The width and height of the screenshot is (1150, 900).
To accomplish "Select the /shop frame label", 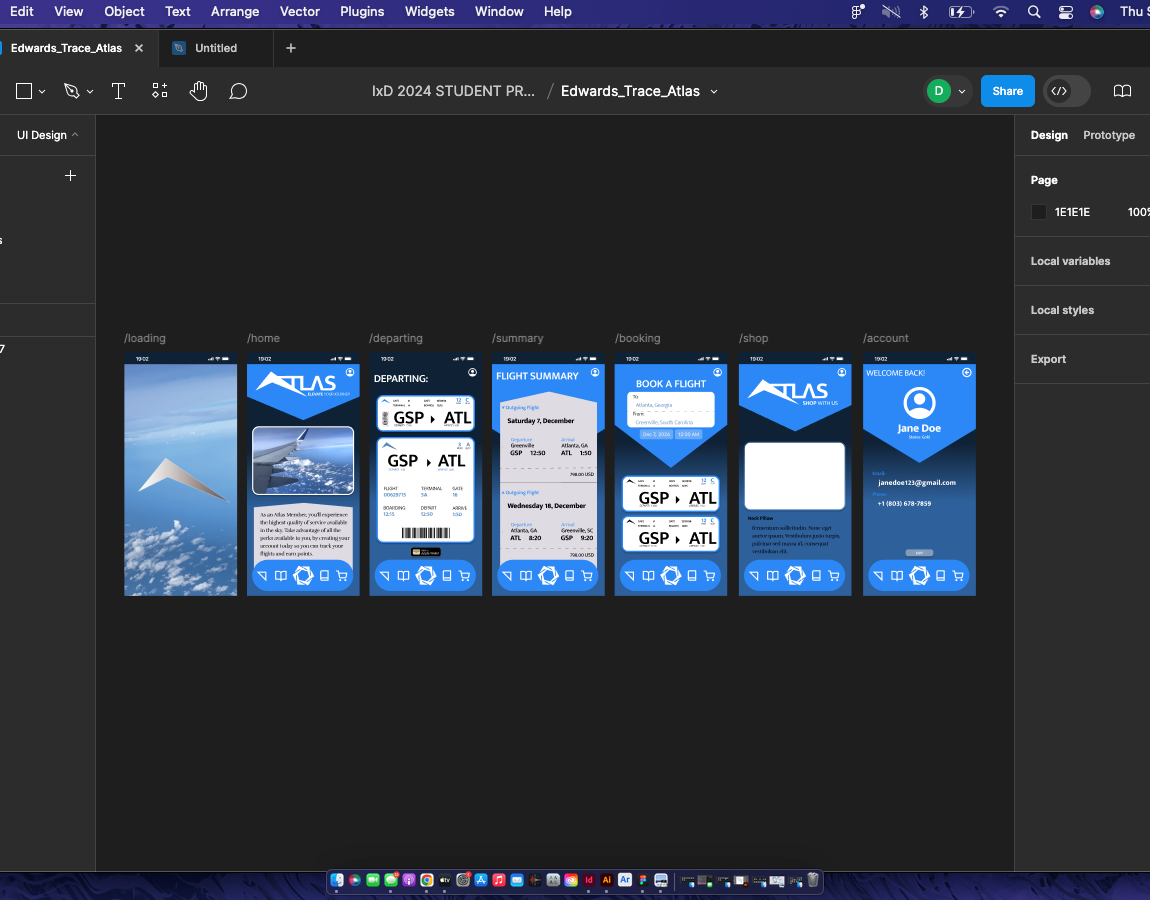I will pos(754,338).
